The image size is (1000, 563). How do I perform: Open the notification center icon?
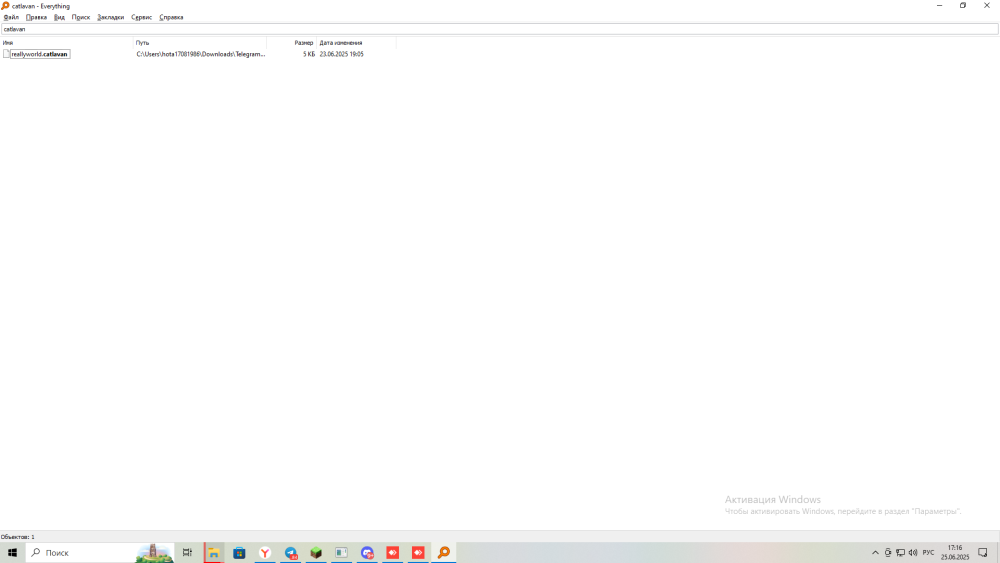pyautogui.click(x=983, y=553)
